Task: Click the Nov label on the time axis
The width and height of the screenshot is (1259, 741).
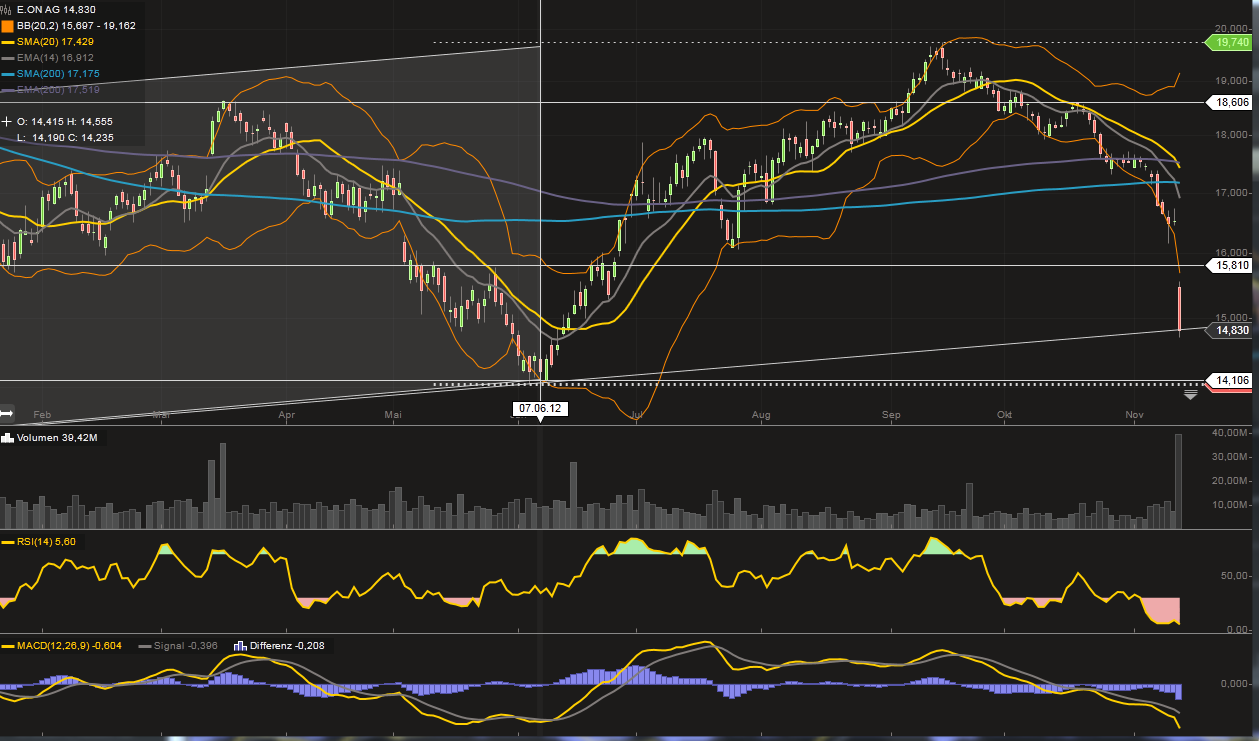Action: click(x=1134, y=413)
